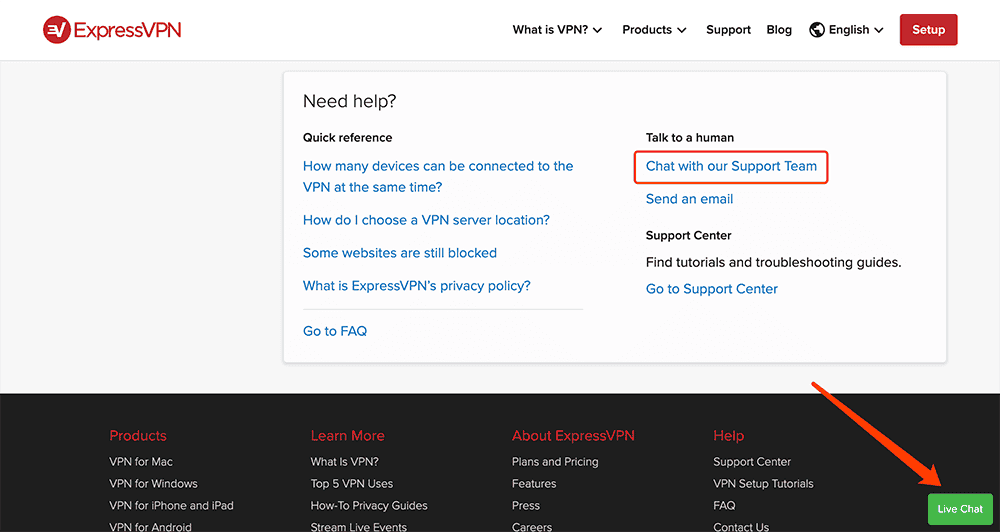Open how many devices can be connected link
1000x532 pixels.
pos(438,177)
